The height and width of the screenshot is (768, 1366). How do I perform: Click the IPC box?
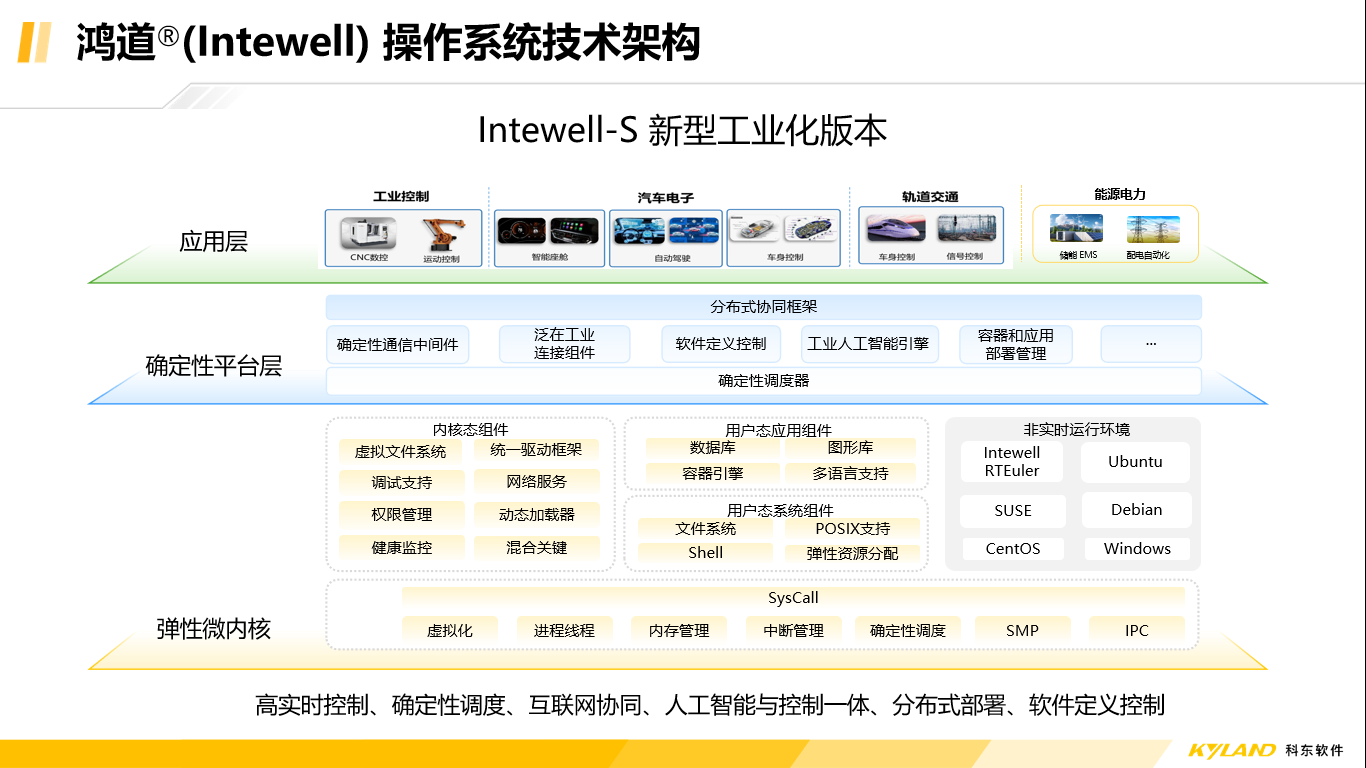click(x=1137, y=630)
